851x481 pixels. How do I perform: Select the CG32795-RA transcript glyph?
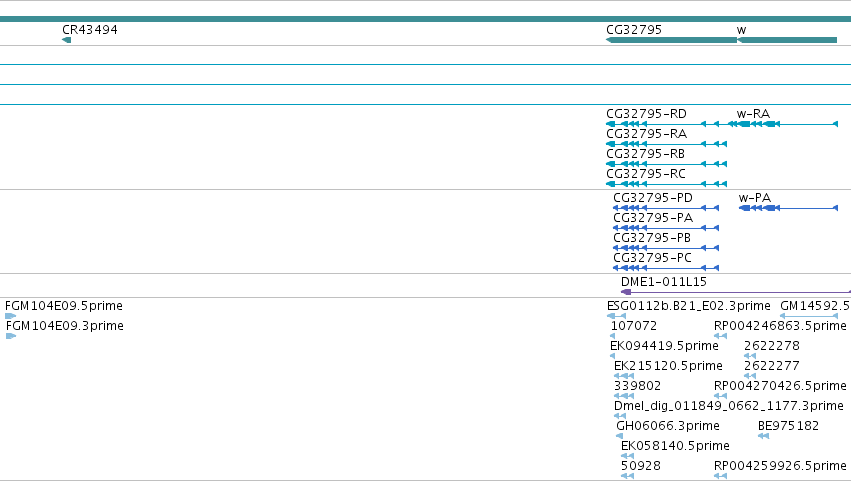[x=666, y=144]
